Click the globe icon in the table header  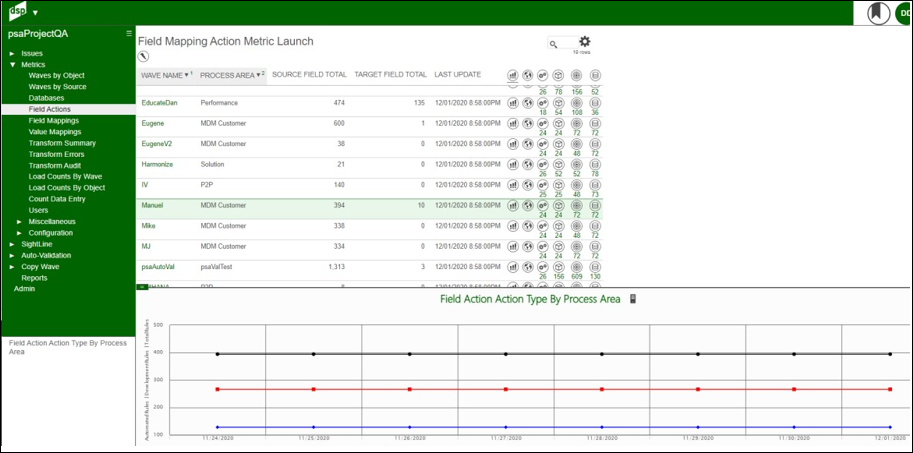coord(528,75)
